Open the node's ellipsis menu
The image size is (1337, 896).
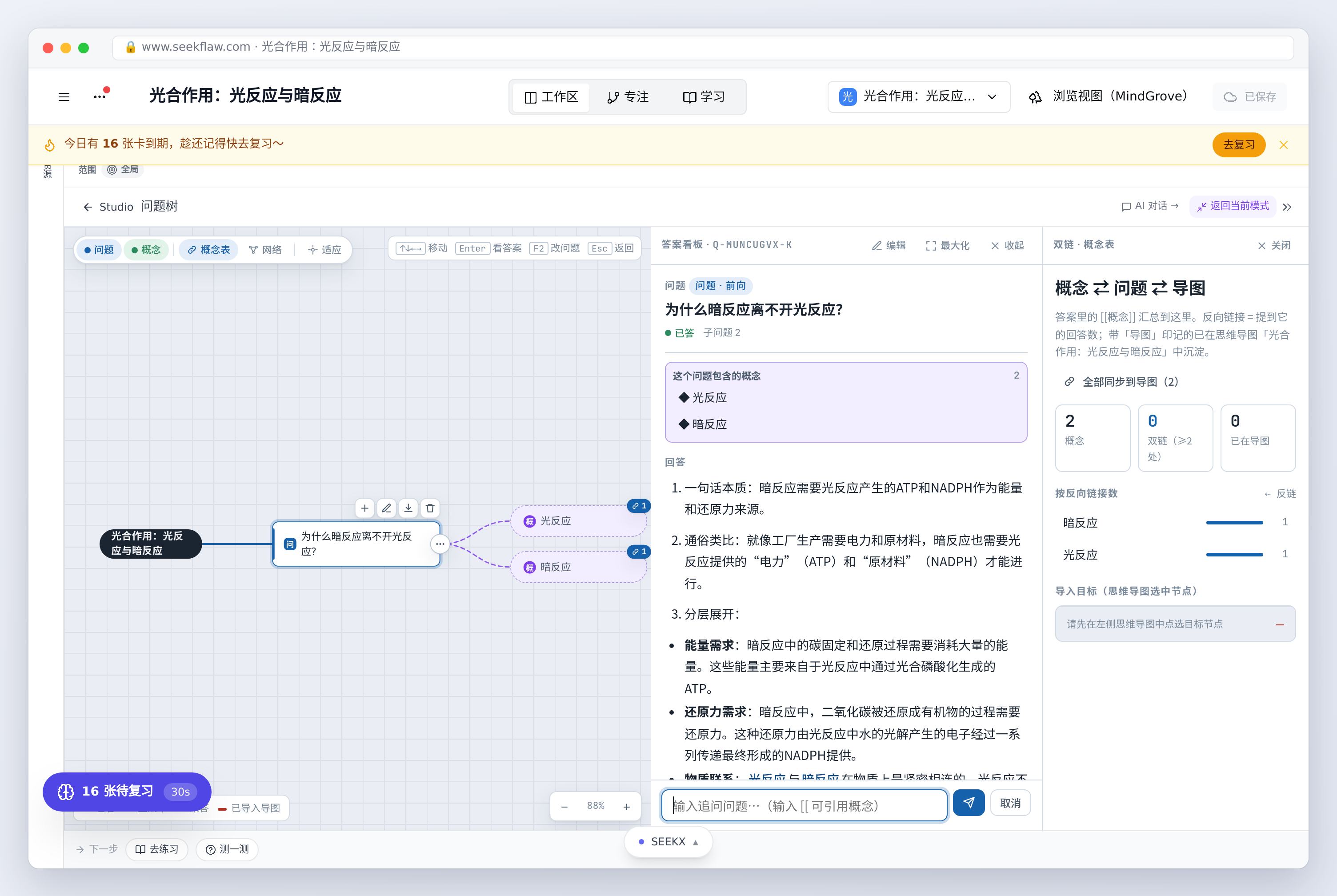click(440, 544)
